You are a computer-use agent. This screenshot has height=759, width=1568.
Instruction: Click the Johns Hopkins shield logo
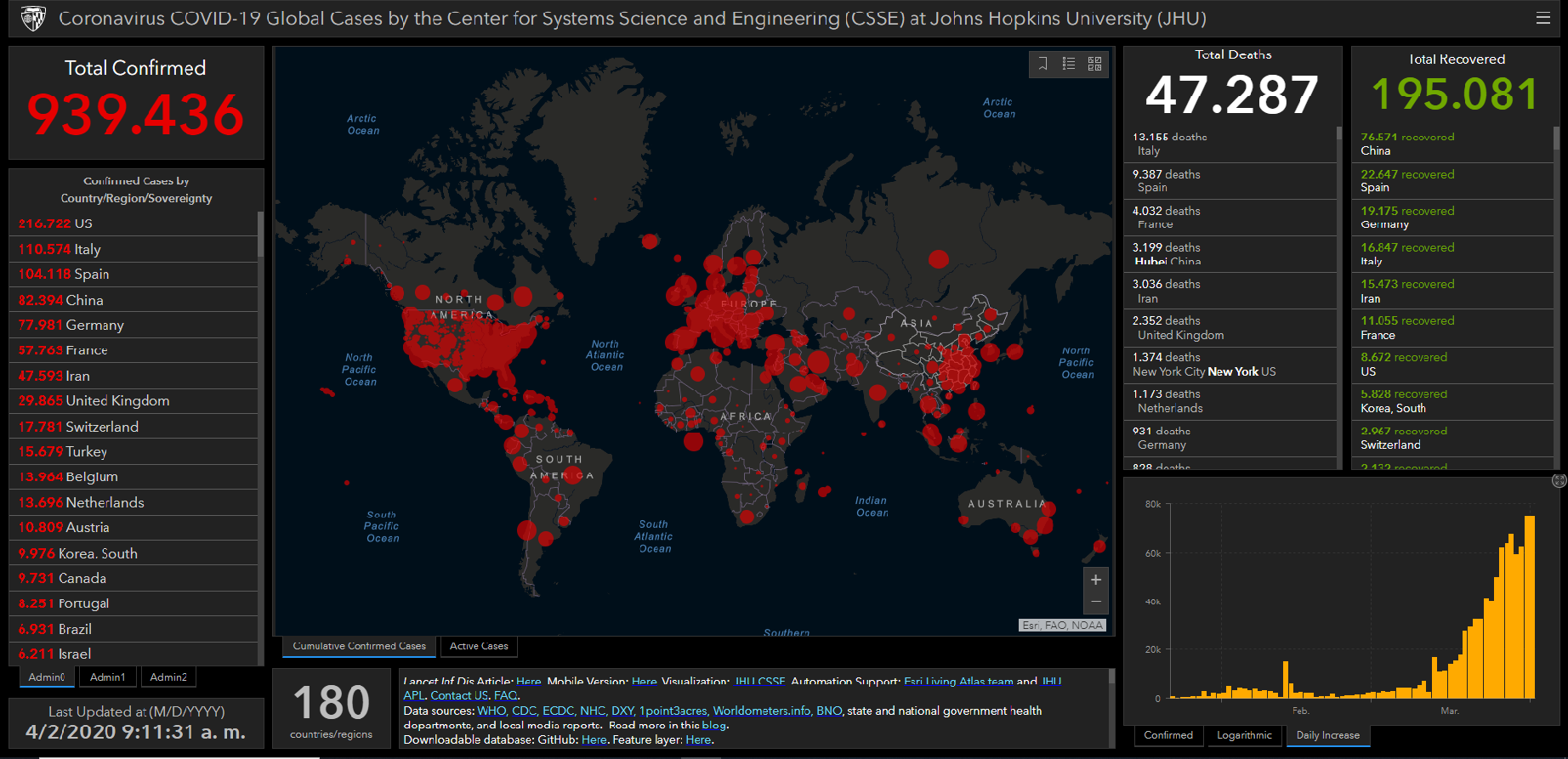pyautogui.click(x=33, y=18)
